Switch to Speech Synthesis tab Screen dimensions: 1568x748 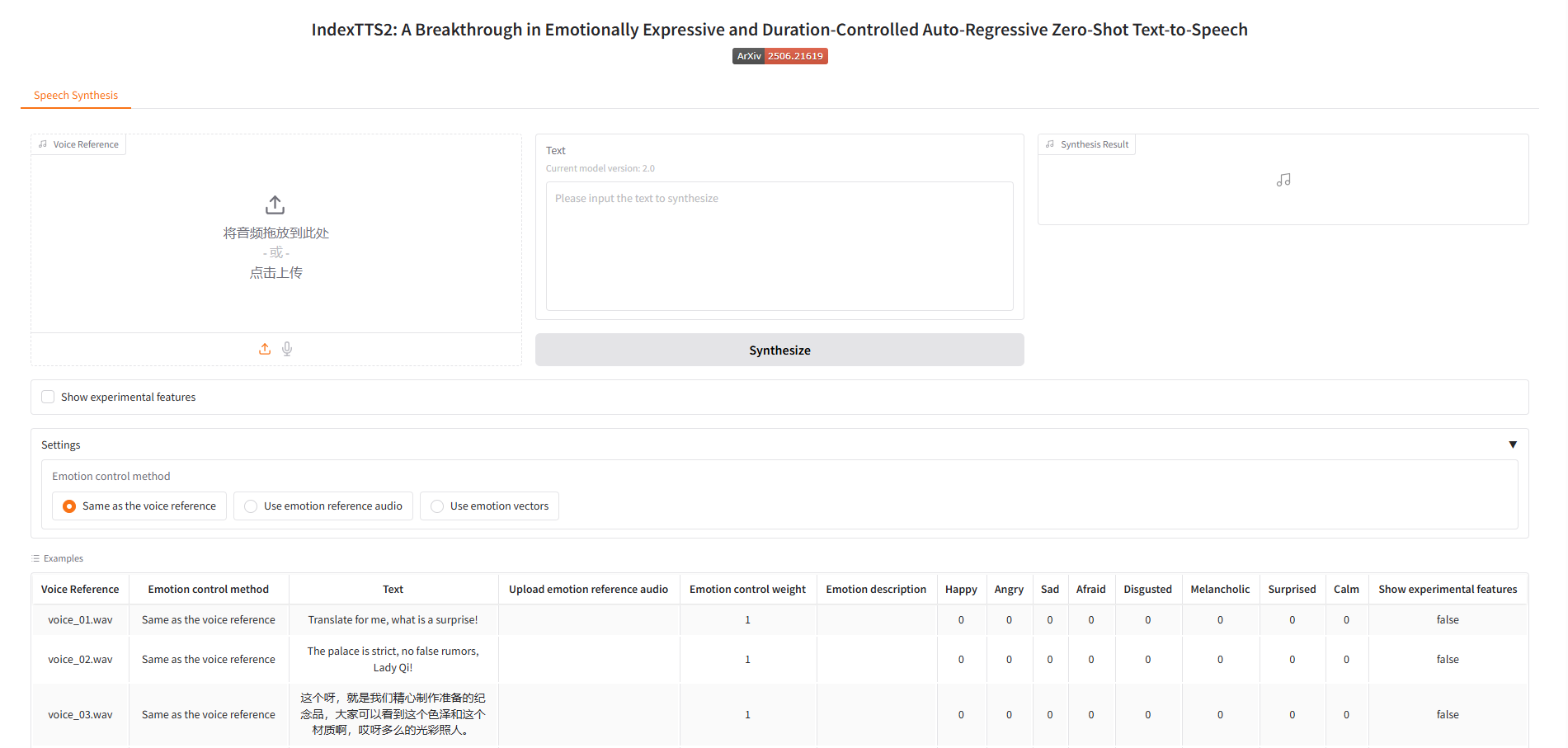[76, 96]
